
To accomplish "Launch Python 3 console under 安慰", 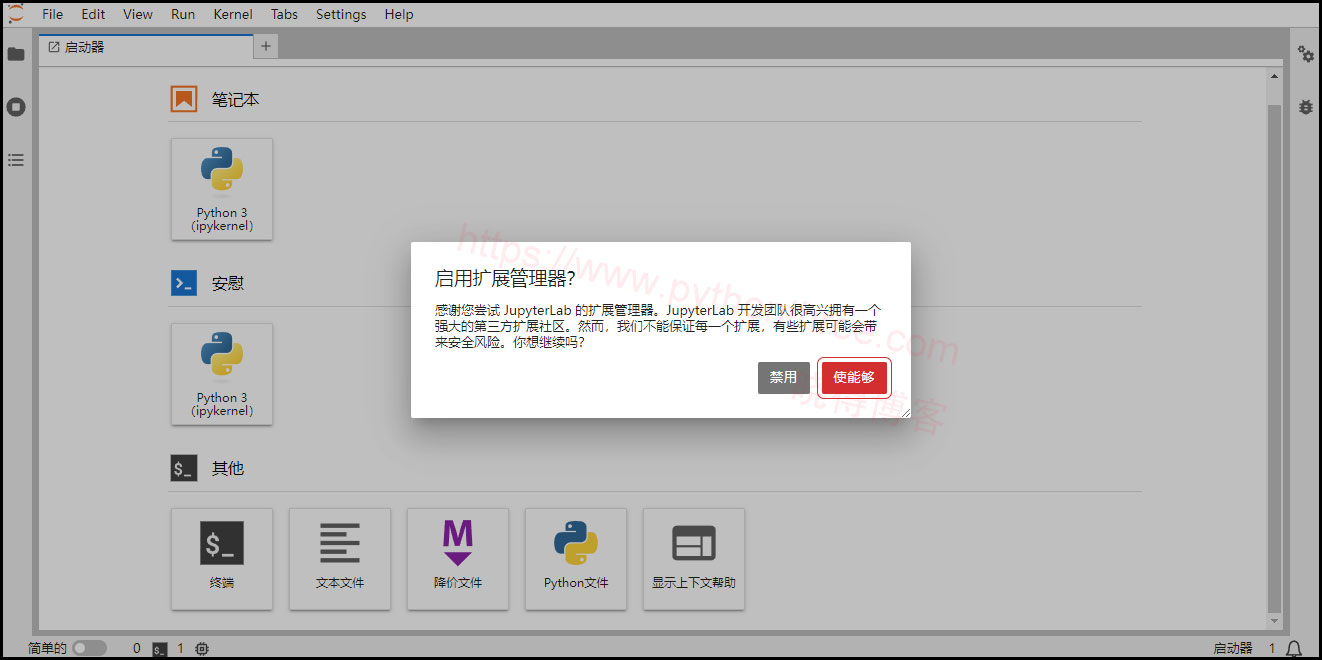I will click(x=222, y=374).
